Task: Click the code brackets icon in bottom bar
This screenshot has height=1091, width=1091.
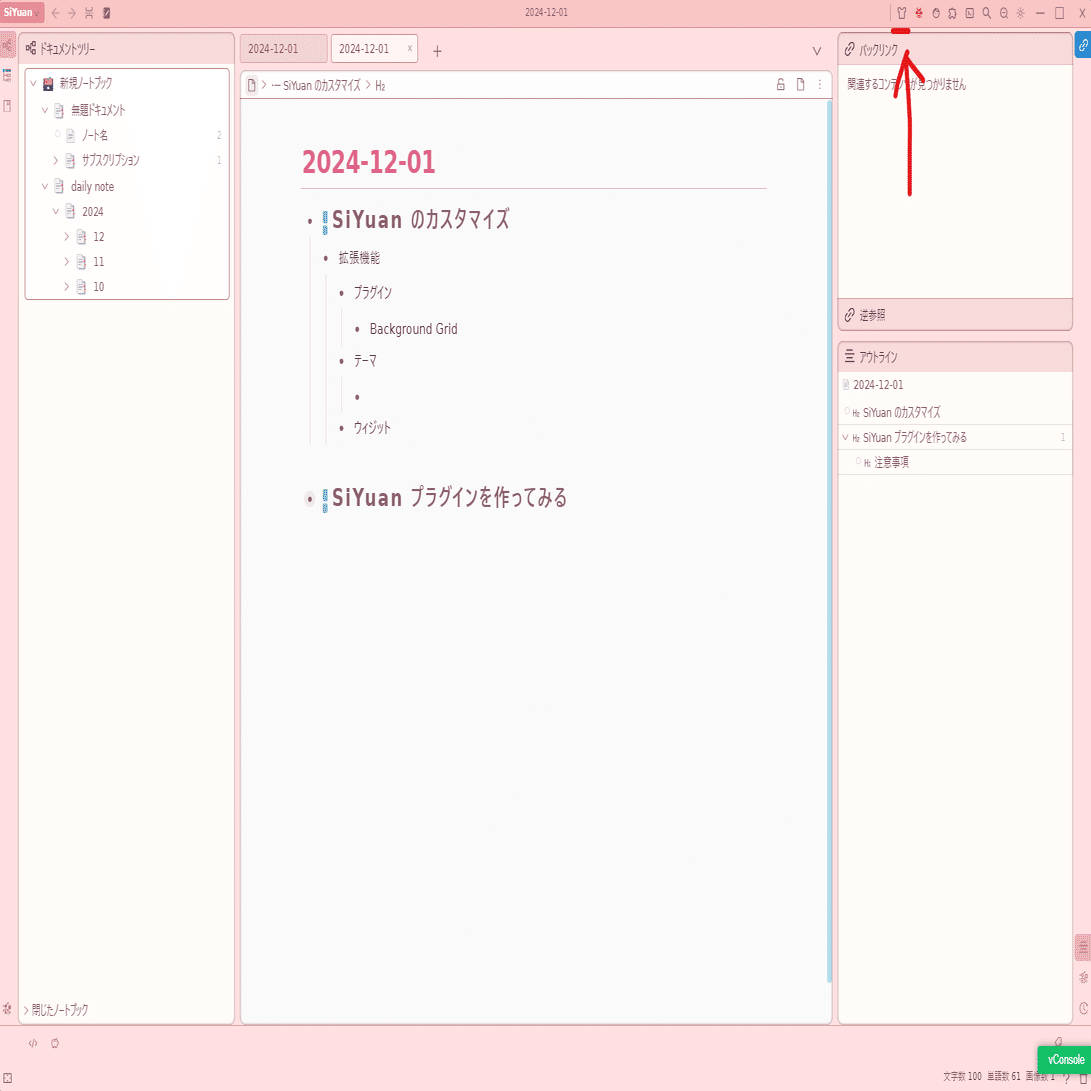Action: pyautogui.click(x=33, y=1043)
